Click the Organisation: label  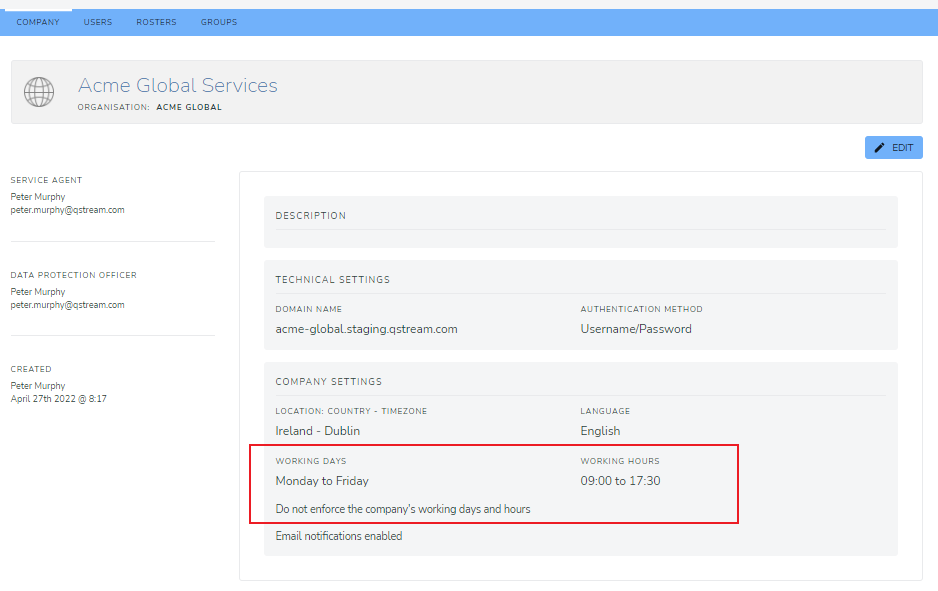[114, 107]
